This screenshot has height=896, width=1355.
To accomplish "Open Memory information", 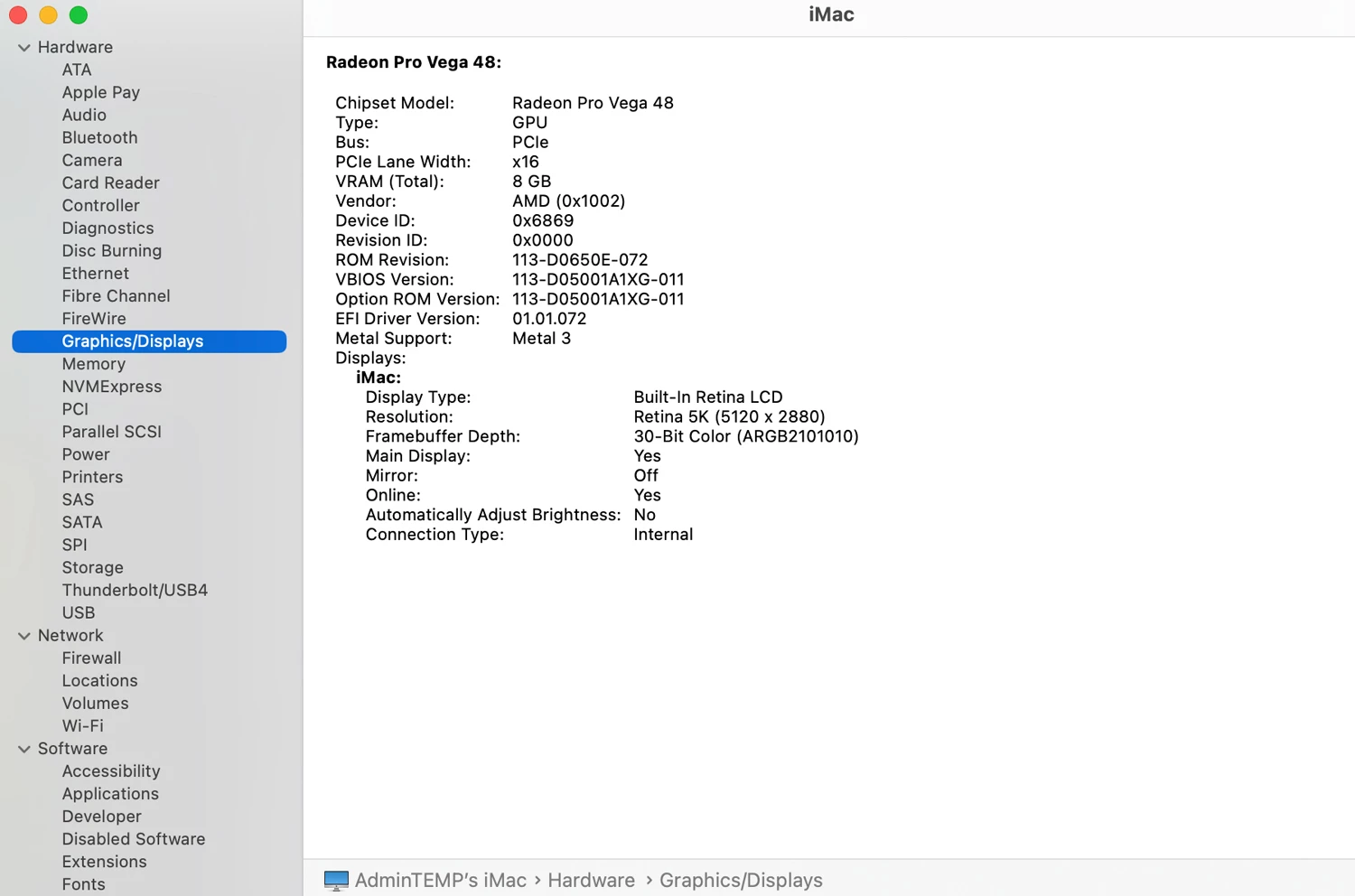I will 94,364.
